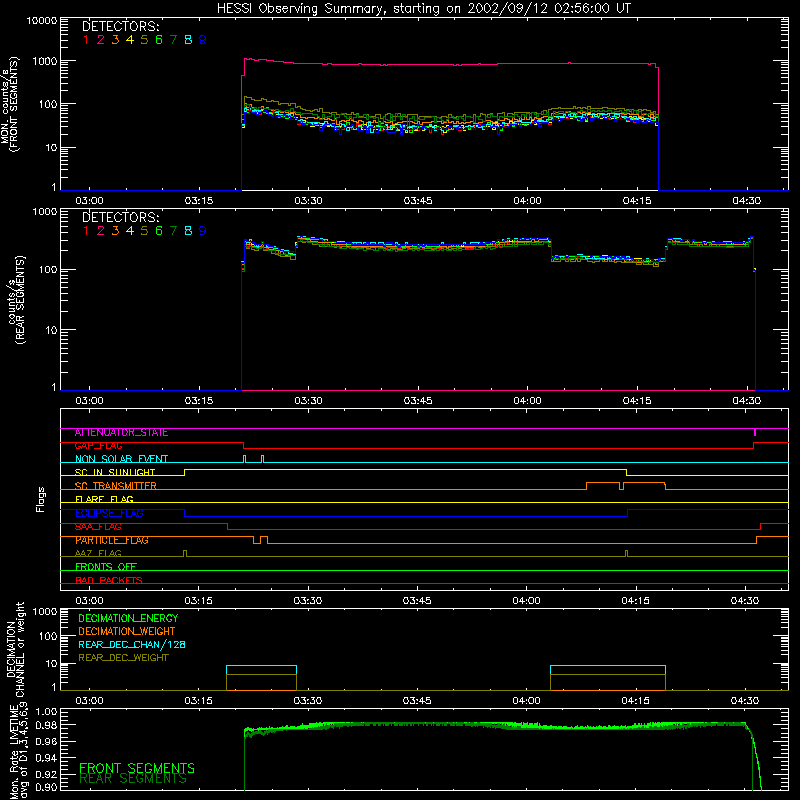The width and height of the screenshot is (800, 800).
Task: Select detector 9 in the front segments legend
Action: (x=203, y=40)
